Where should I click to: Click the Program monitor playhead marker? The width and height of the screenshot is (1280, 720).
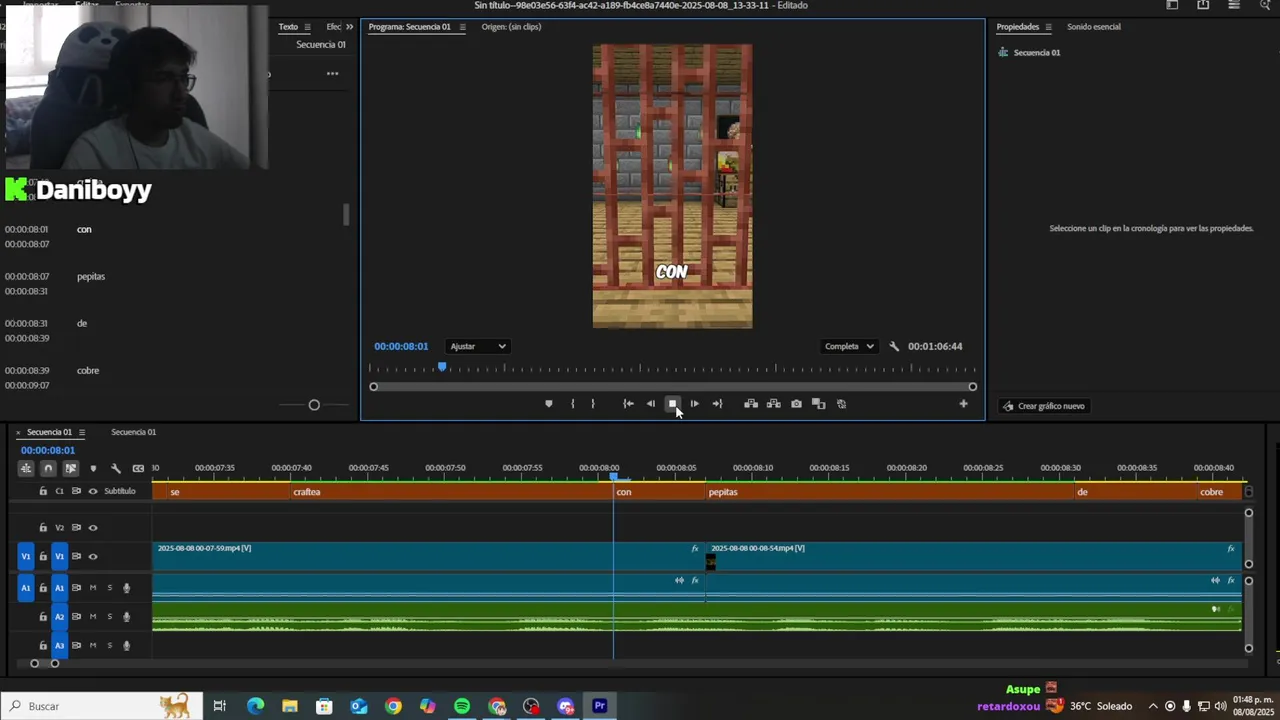(442, 367)
